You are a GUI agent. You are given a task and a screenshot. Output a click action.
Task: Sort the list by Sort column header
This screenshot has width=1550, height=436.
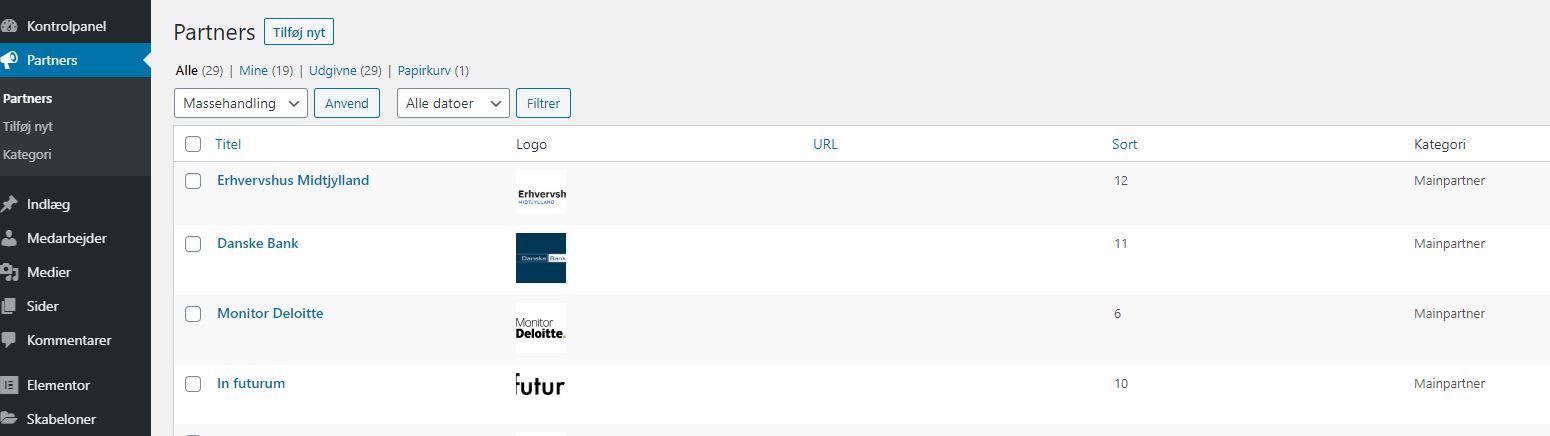(x=1124, y=144)
